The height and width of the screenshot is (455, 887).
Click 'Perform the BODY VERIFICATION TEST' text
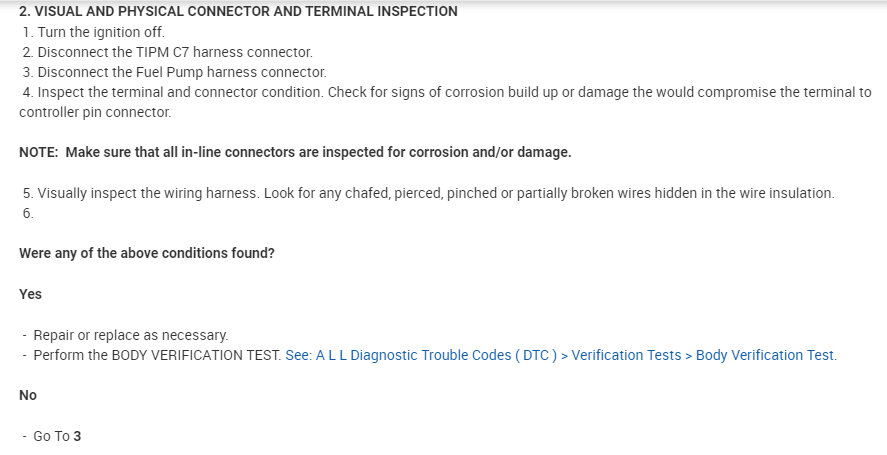coord(156,355)
